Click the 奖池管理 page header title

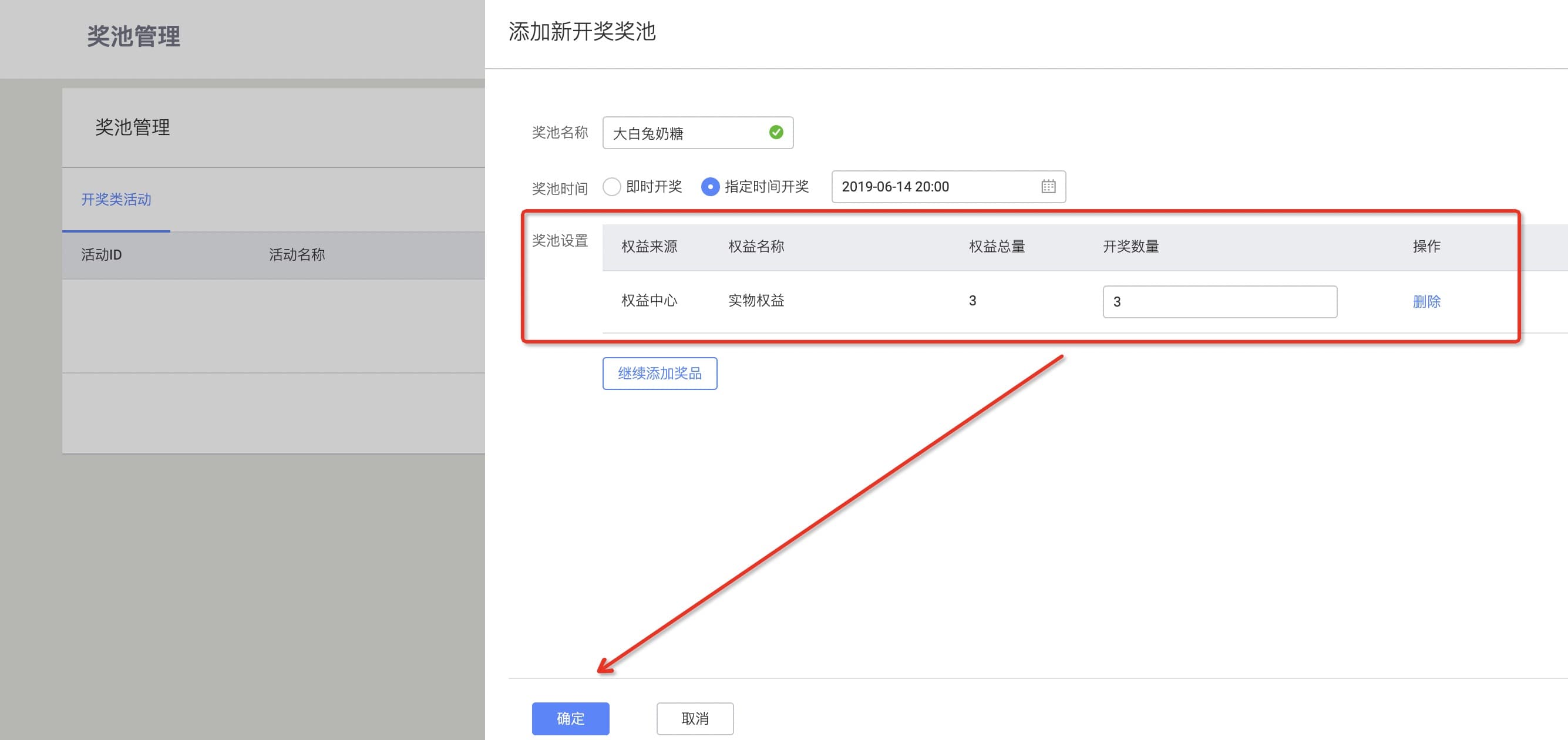(133, 36)
